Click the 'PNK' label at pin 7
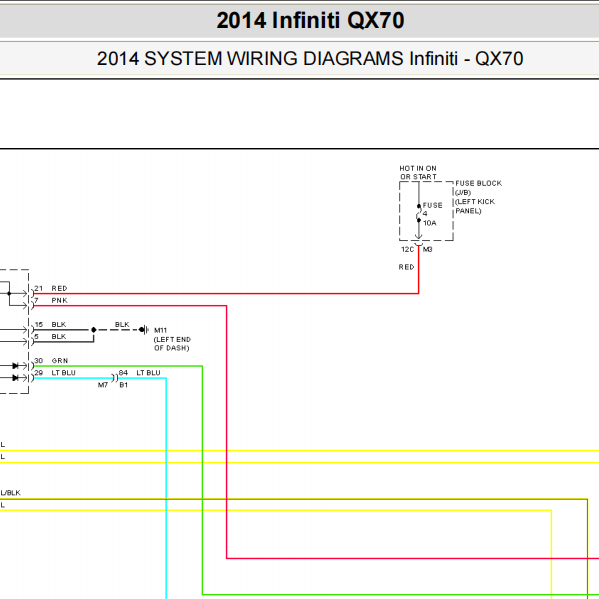599x599 pixels. [59, 300]
